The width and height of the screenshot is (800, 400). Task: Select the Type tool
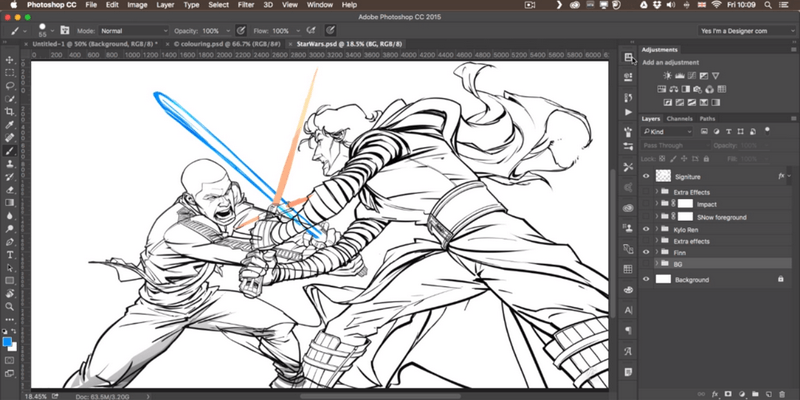click(9, 254)
